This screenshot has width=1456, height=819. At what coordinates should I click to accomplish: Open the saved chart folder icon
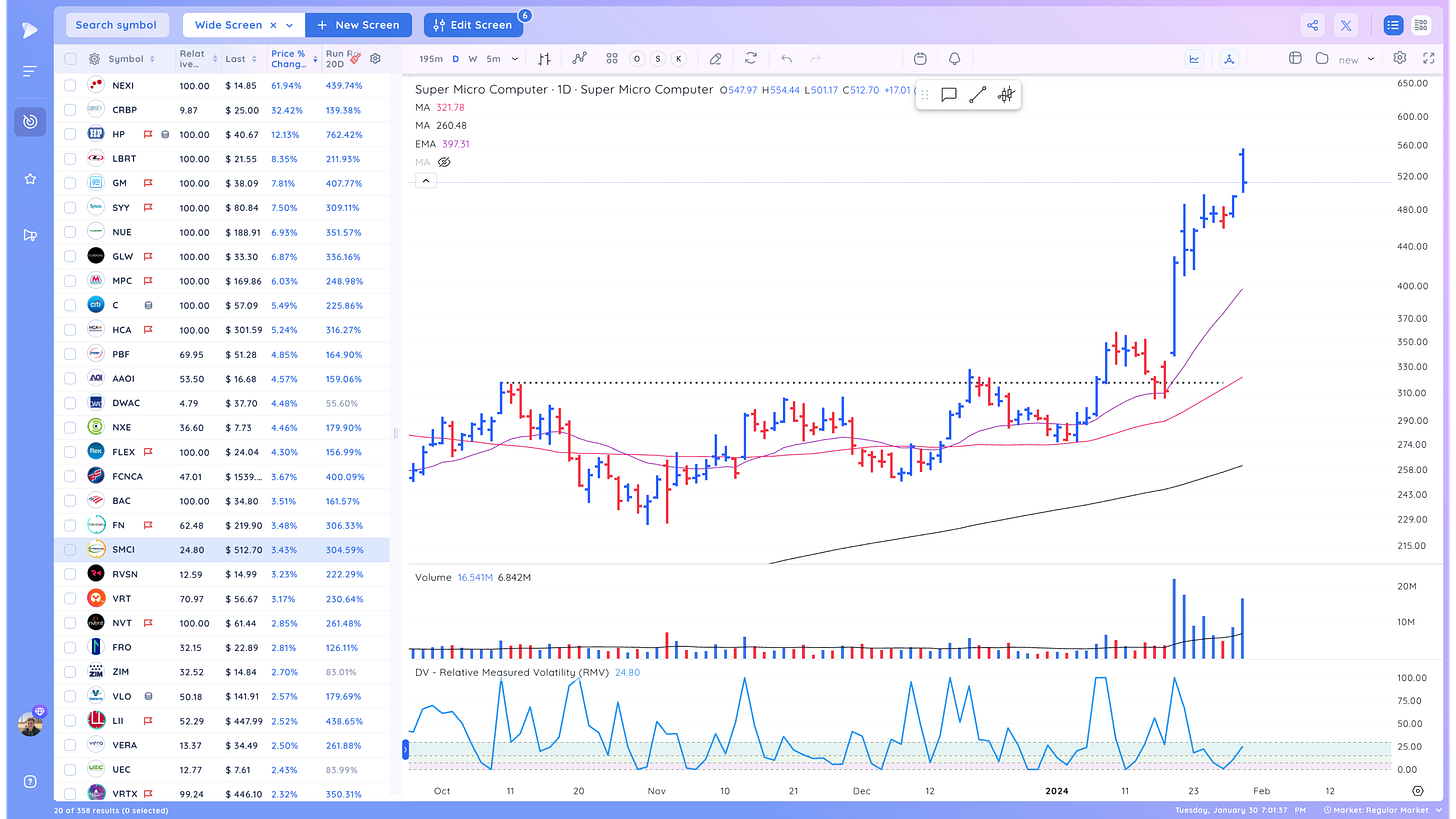[x=1321, y=59]
